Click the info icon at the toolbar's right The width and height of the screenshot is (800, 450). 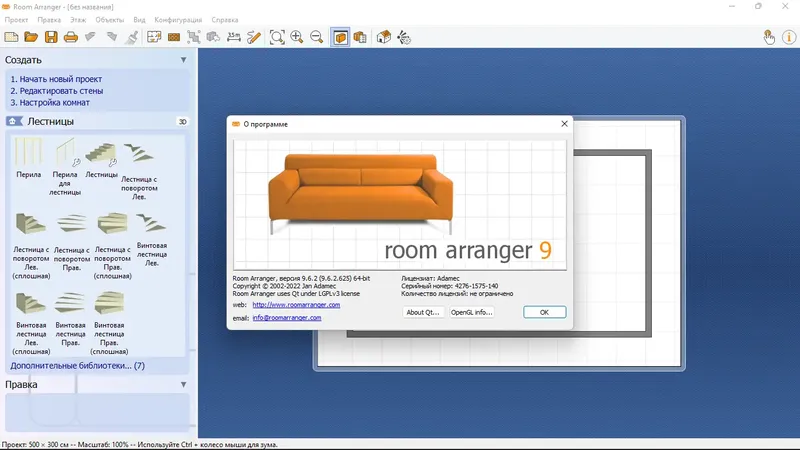coord(789,37)
